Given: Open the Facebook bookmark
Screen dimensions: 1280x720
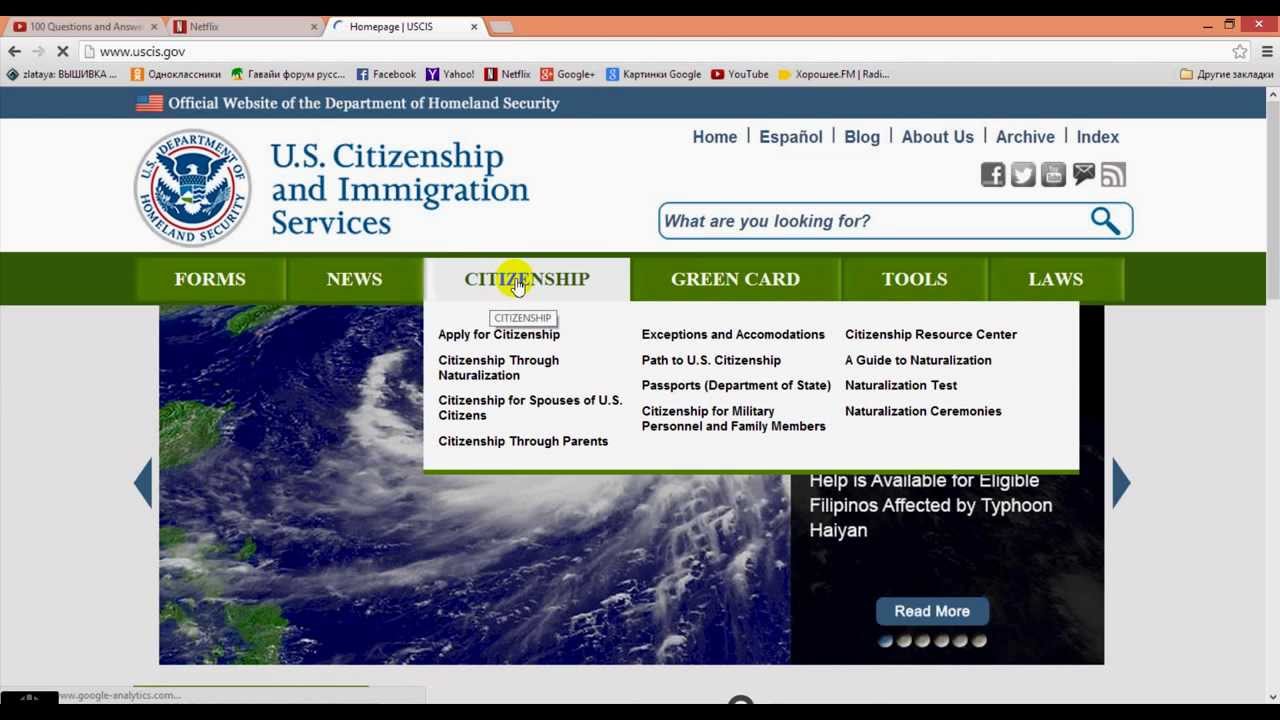Looking at the screenshot, I should (x=386, y=74).
